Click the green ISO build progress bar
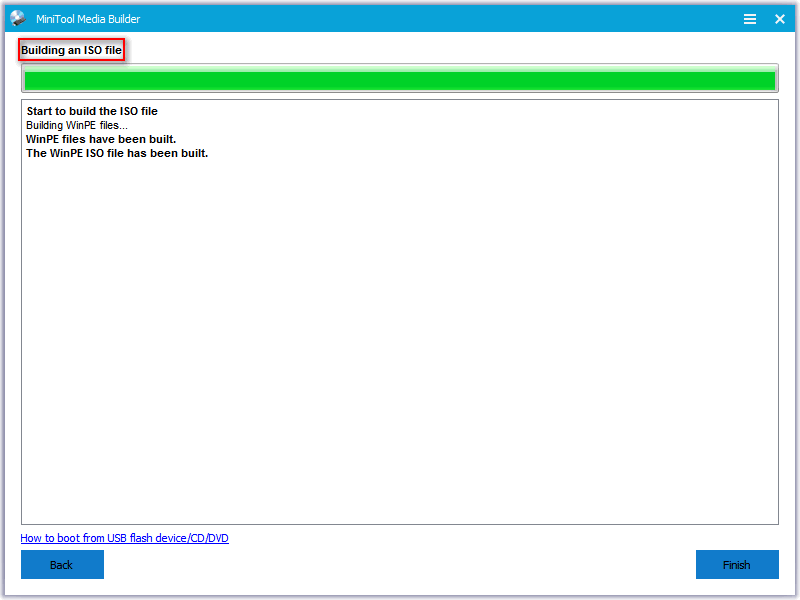800x600 pixels. tap(400, 78)
